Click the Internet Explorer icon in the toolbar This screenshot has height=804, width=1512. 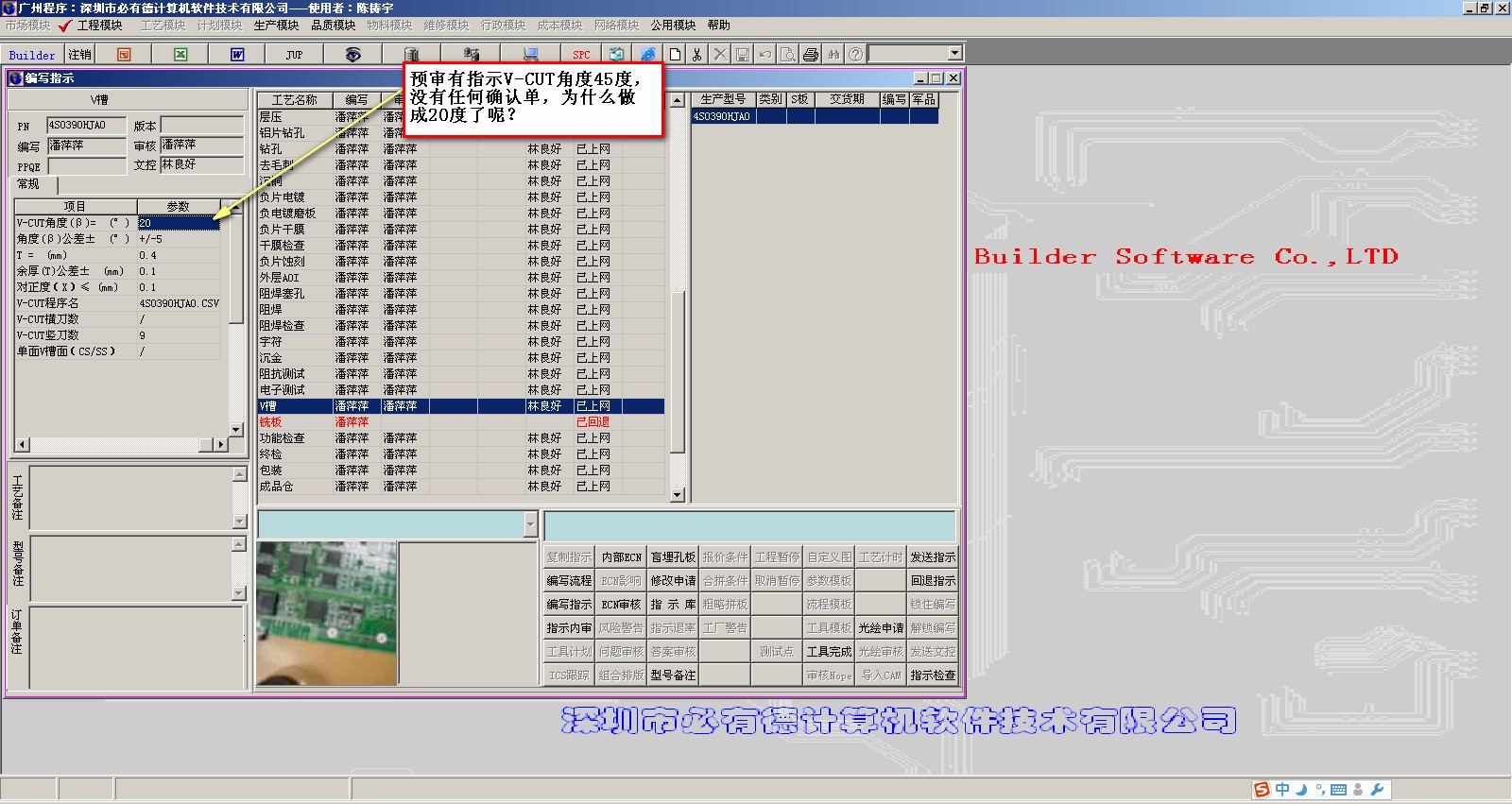click(648, 55)
